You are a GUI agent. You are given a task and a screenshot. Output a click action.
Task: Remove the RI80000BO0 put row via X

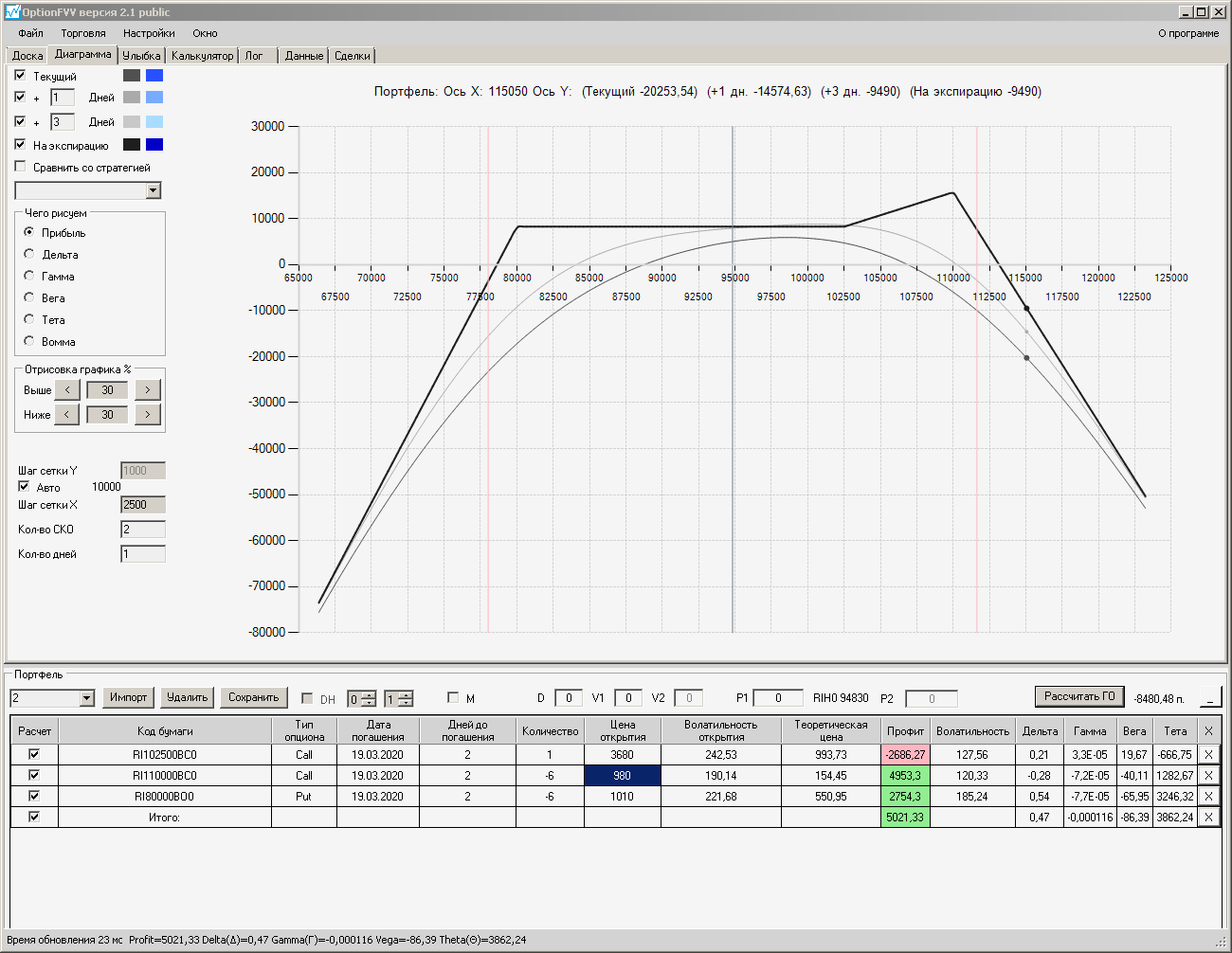pyautogui.click(x=1208, y=797)
